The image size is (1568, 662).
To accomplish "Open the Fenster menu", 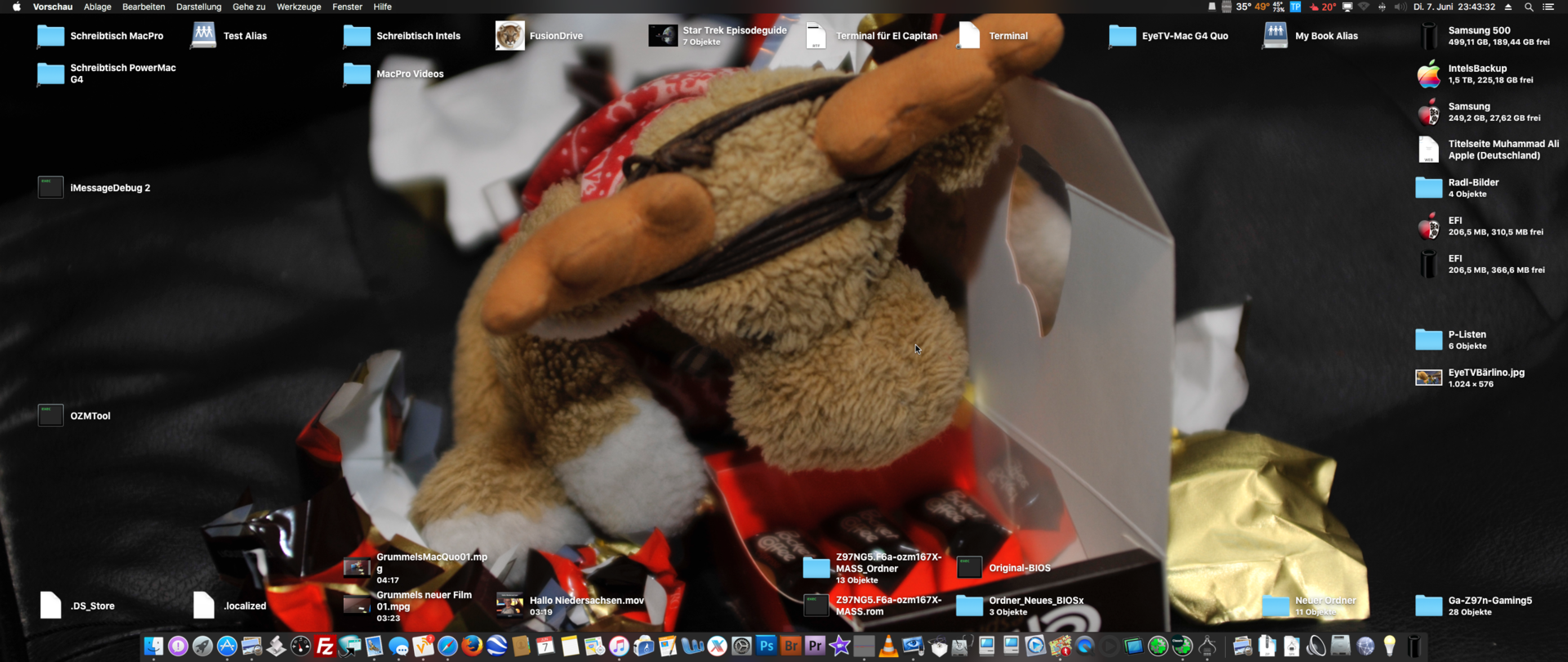I will click(x=347, y=7).
